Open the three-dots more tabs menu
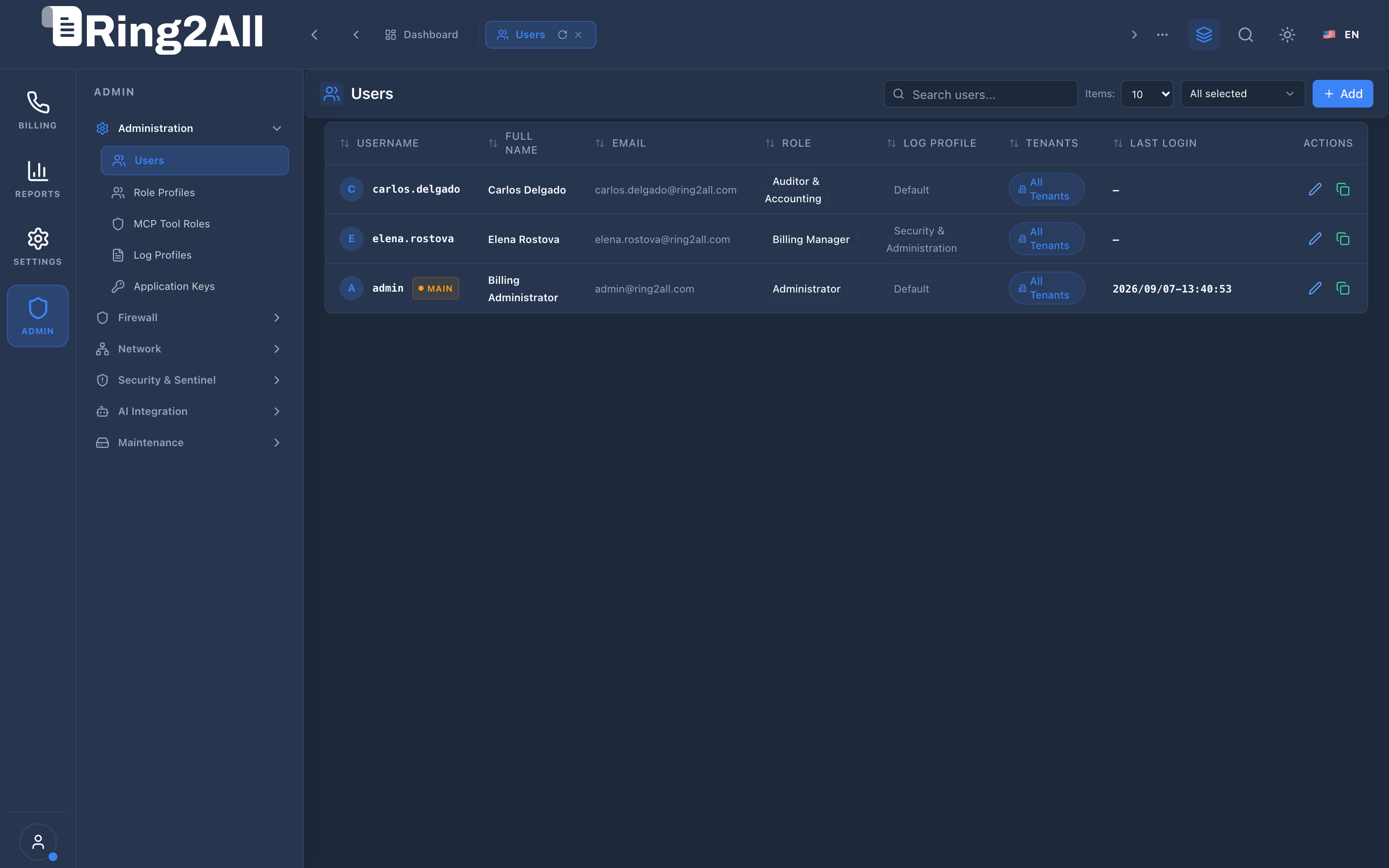Viewport: 1389px width, 868px height. (x=1162, y=34)
